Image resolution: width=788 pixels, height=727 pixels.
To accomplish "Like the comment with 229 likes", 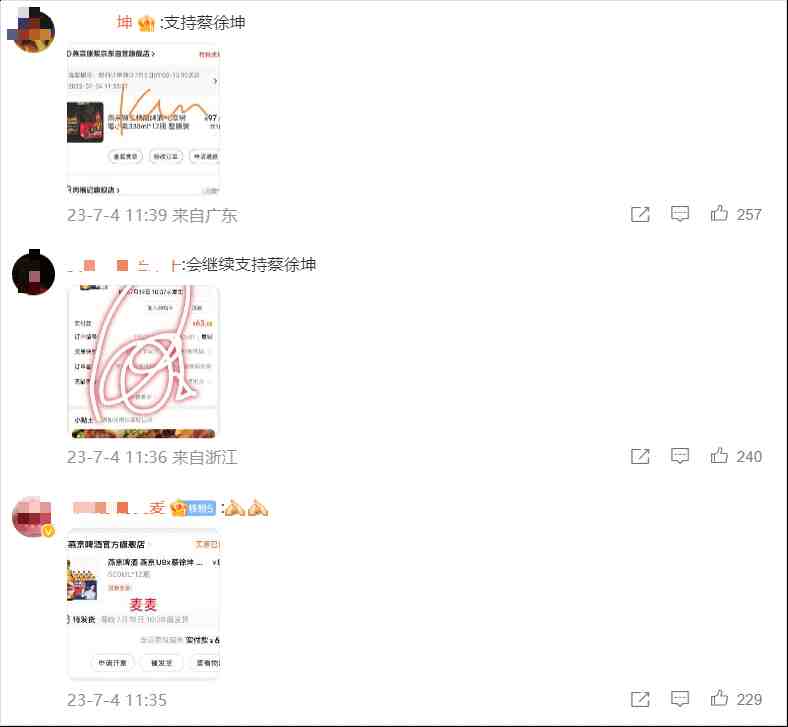I will pyautogui.click(x=719, y=698).
